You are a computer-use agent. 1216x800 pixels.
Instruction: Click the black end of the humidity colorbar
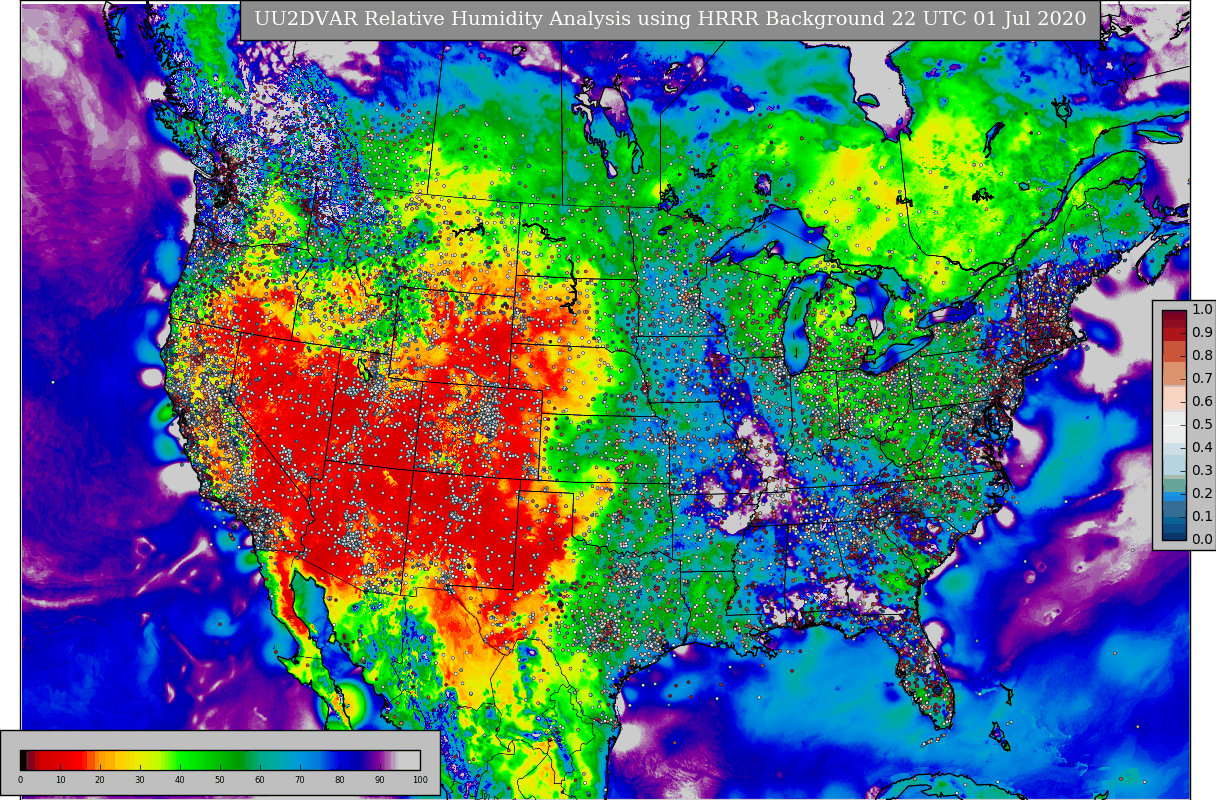pos(23,760)
